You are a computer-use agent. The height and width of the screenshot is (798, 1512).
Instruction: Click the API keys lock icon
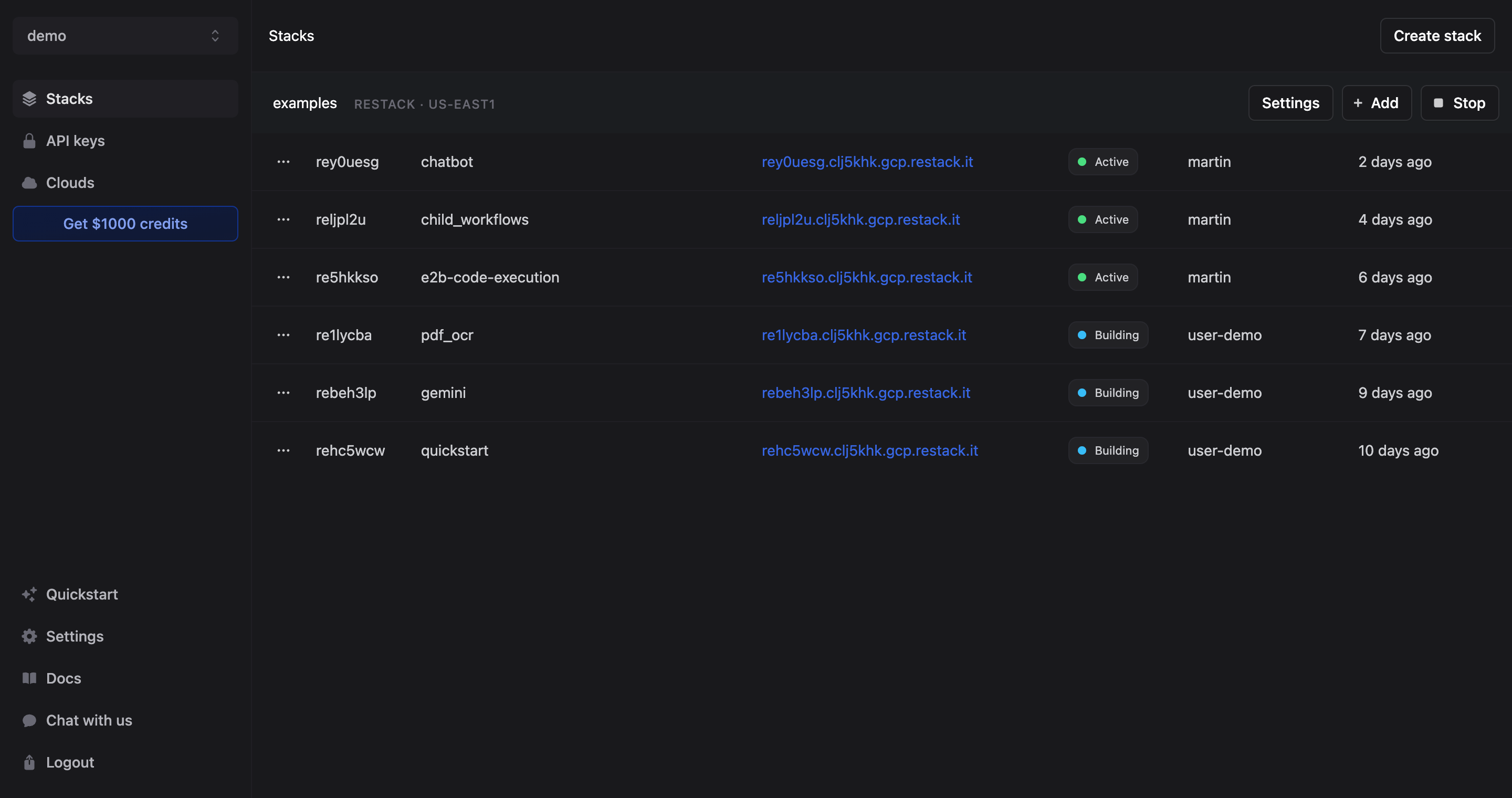pyautogui.click(x=29, y=141)
